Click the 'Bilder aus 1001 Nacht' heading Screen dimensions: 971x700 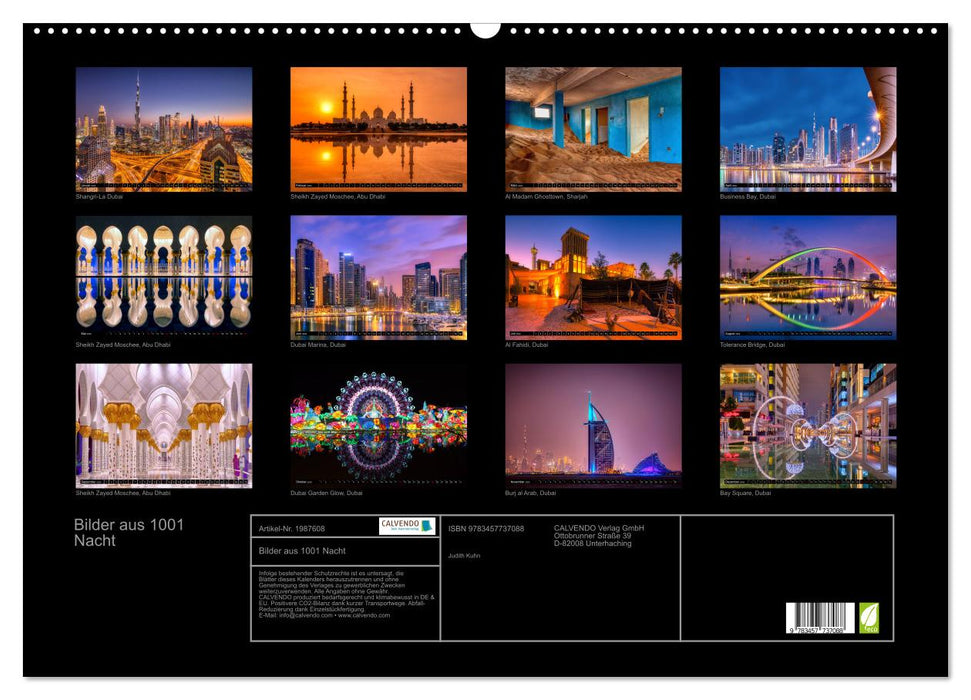click(129, 532)
